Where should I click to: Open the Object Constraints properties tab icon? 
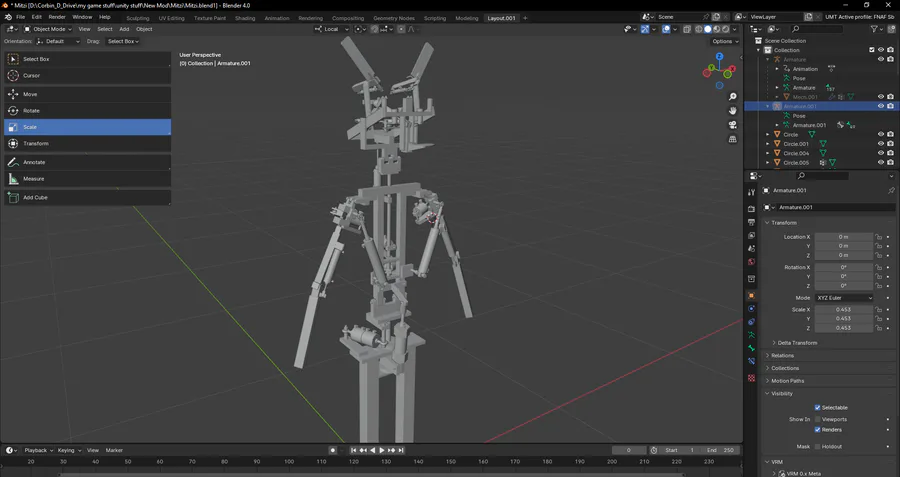click(x=751, y=322)
